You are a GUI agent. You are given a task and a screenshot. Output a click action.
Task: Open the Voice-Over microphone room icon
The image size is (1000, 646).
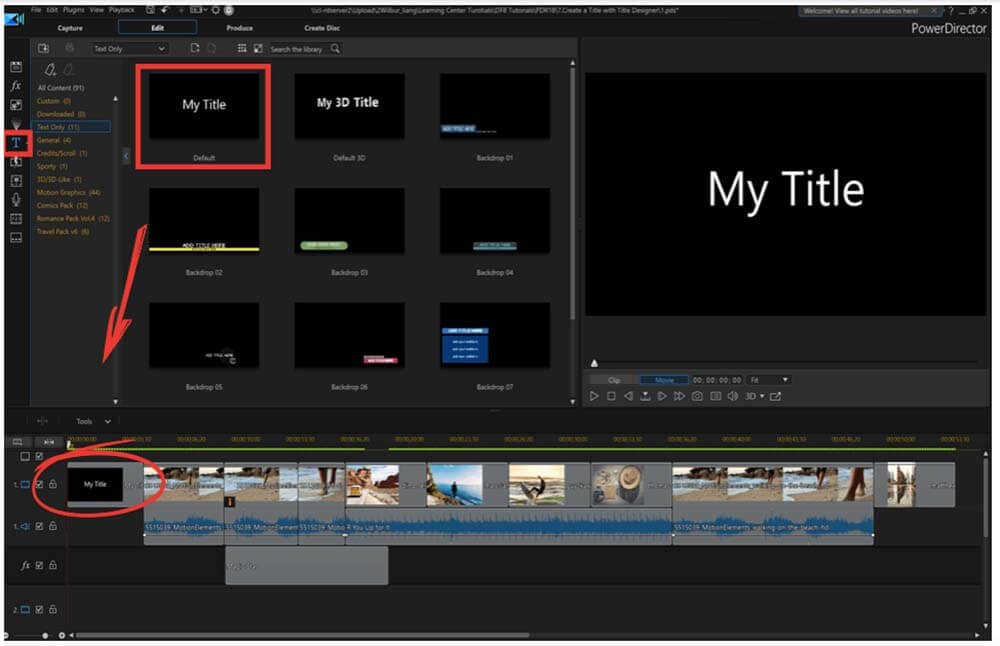pos(17,200)
